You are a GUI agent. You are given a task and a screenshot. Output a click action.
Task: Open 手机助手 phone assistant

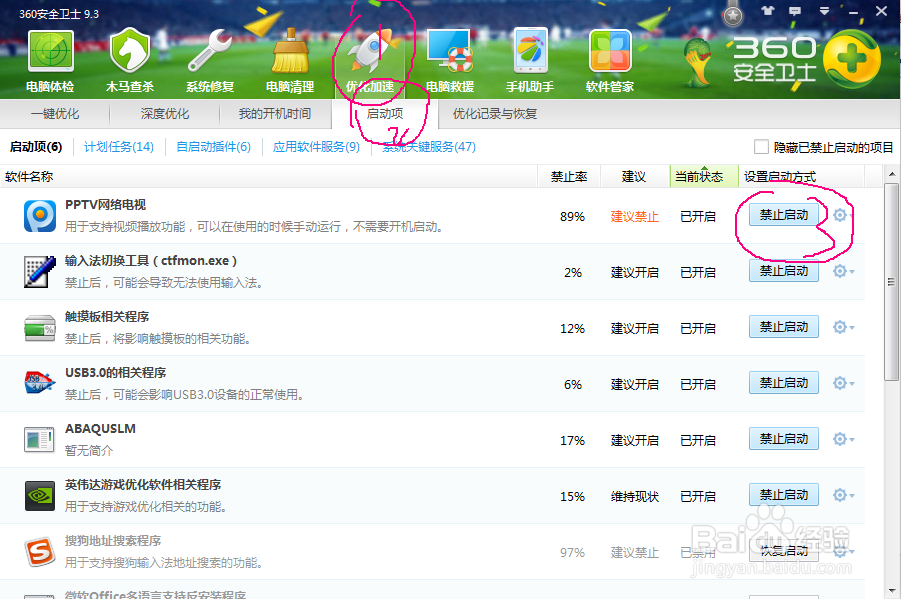[530, 61]
